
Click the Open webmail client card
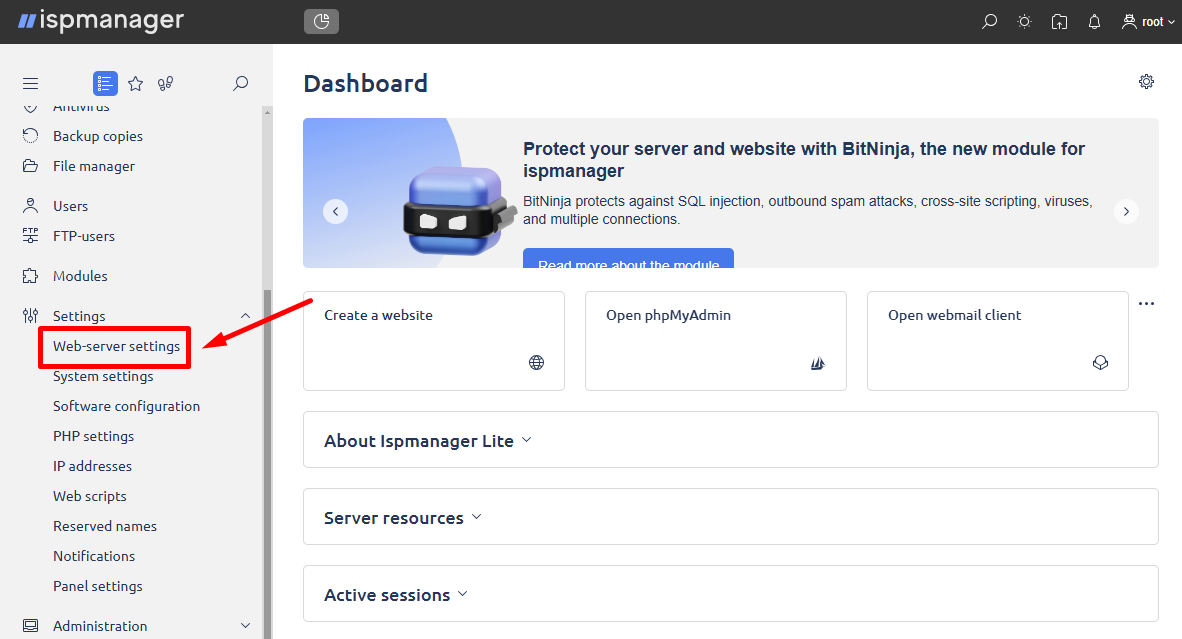point(997,341)
